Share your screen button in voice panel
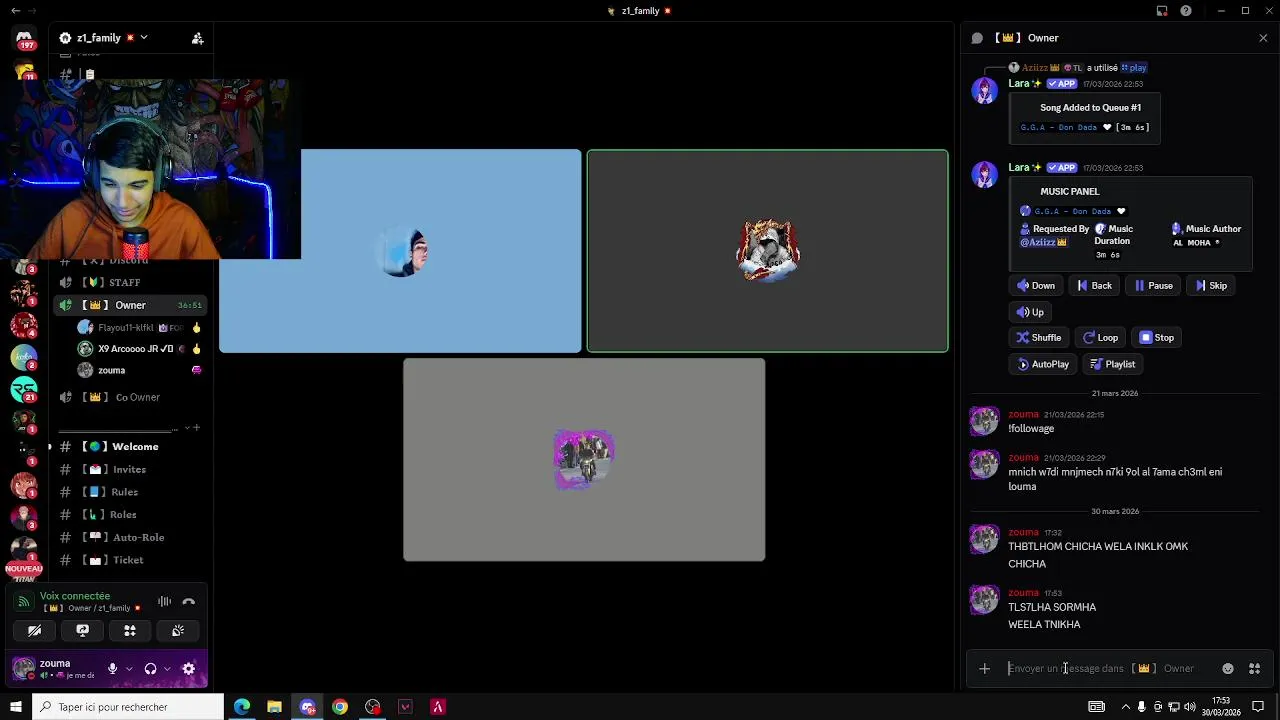This screenshot has width=1280, height=720. click(82, 631)
